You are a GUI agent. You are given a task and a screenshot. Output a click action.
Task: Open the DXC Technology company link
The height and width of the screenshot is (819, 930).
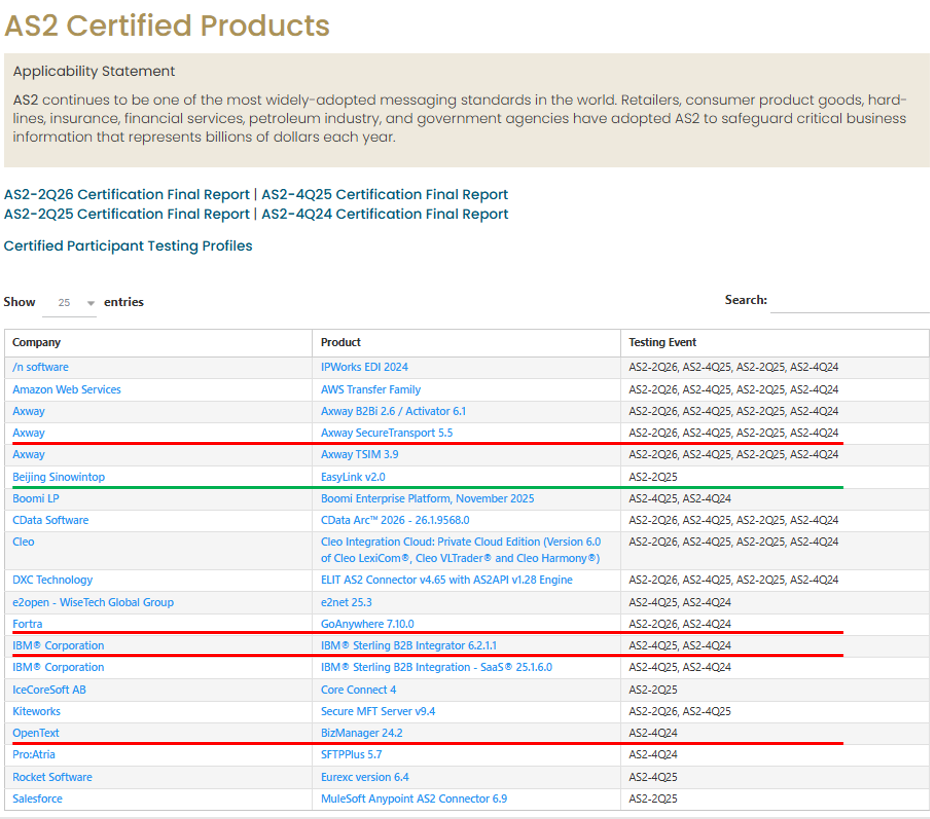(x=53, y=580)
